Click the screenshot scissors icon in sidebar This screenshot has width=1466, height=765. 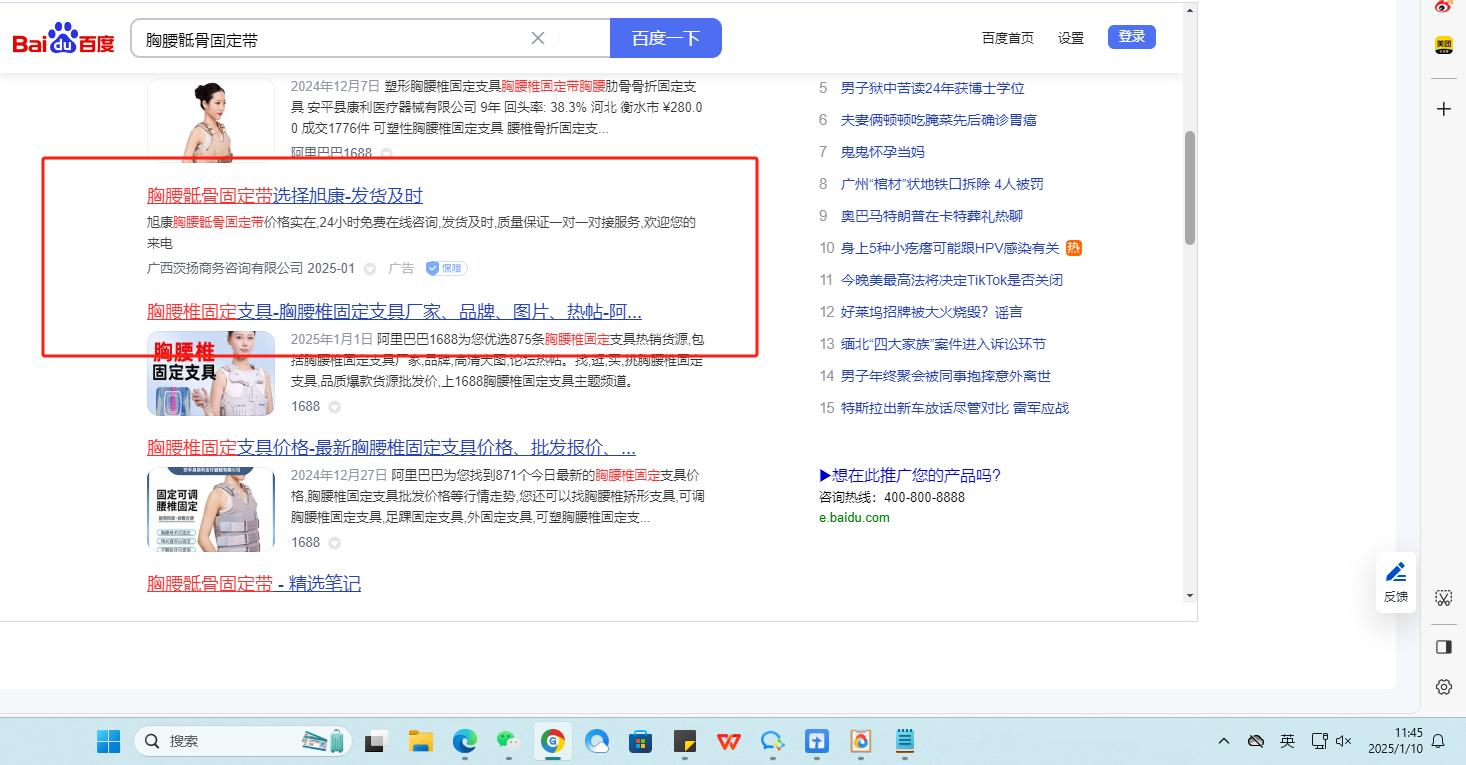tap(1443, 598)
